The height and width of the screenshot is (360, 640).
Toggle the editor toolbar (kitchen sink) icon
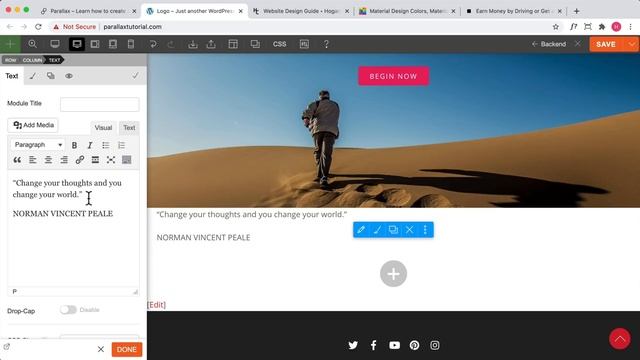coord(127,160)
